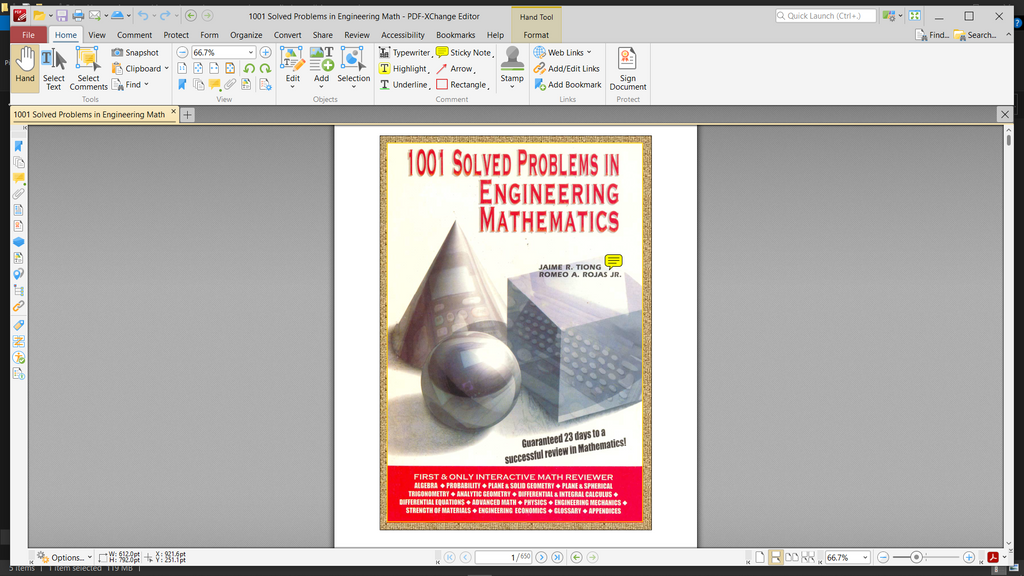This screenshot has width=1024, height=576.
Task: Open Attachments pane paperclip in sidebar
Action: click(18, 194)
